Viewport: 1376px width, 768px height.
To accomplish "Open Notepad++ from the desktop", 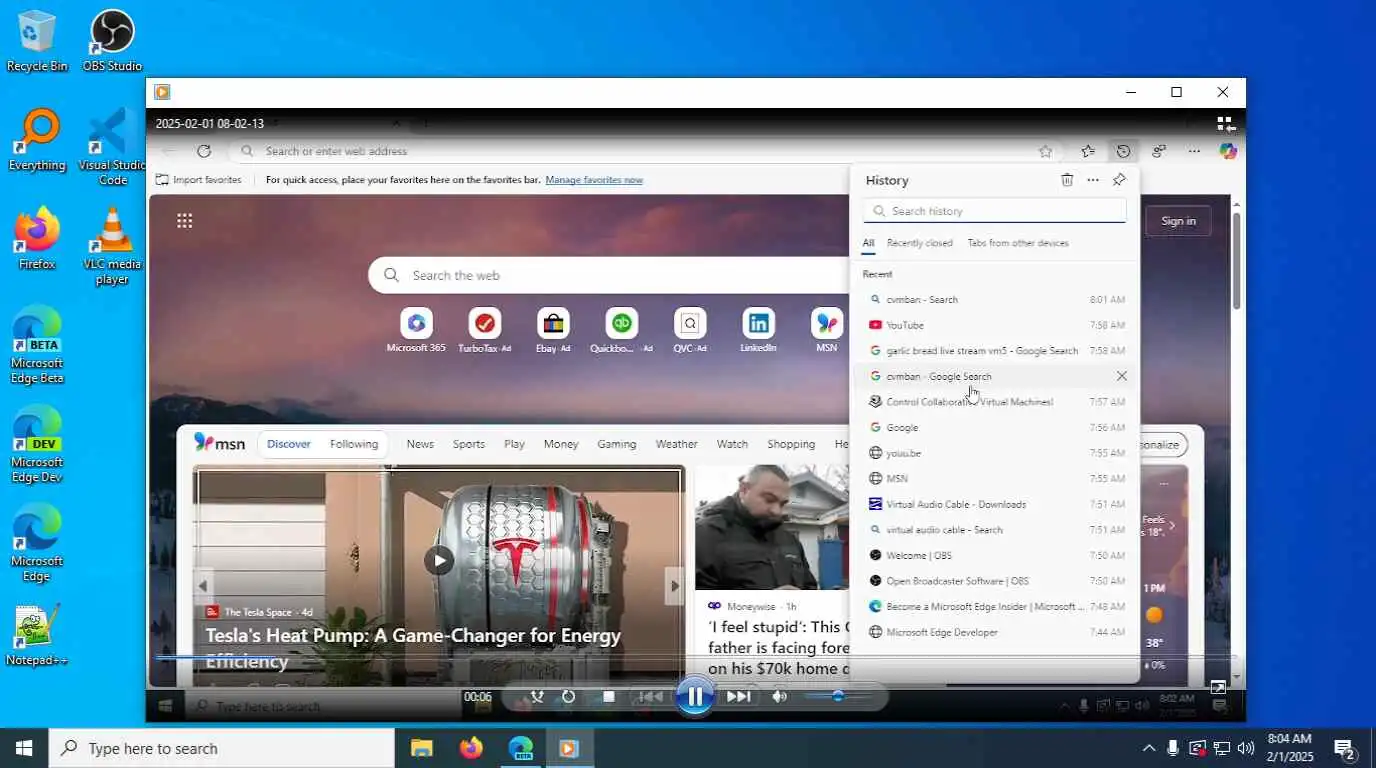I will tap(37, 635).
